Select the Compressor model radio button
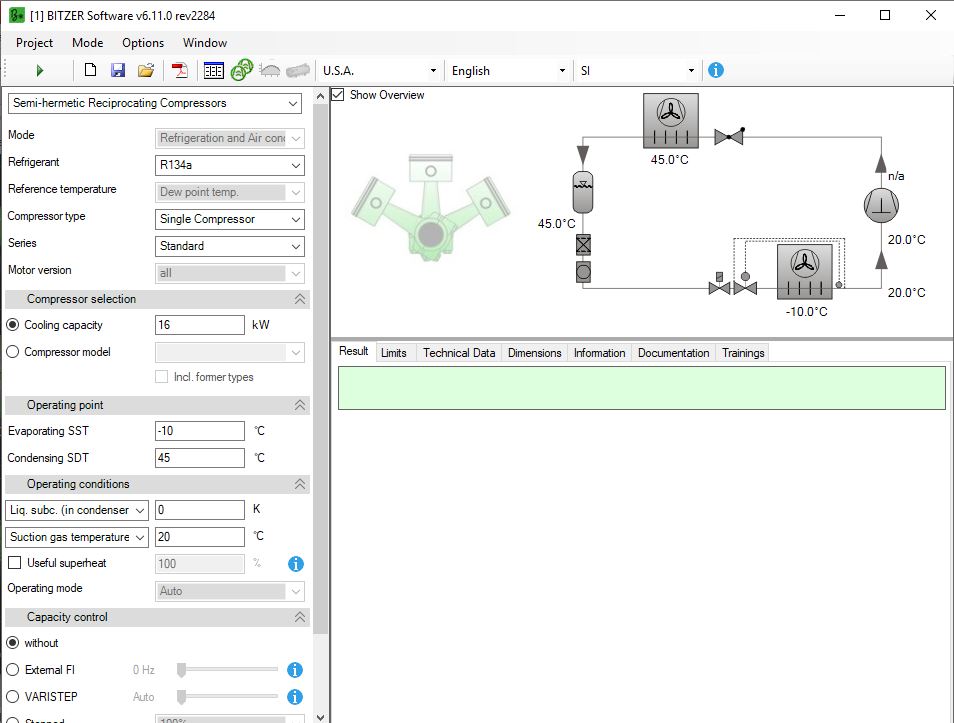The height and width of the screenshot is (723, 954). pyautogui.click(x=13, y=352)
